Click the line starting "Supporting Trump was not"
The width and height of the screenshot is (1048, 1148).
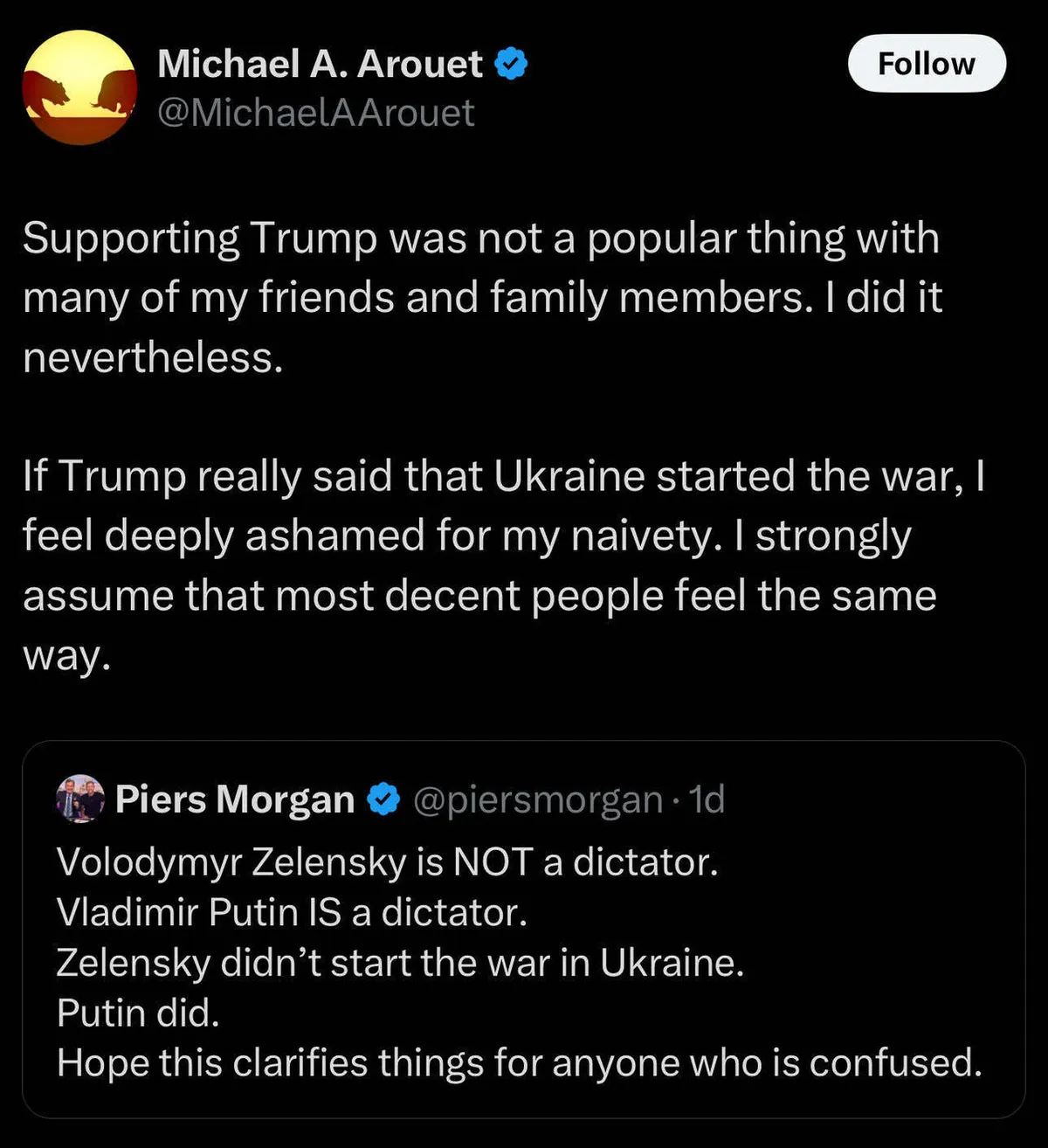tap(480, 239)
